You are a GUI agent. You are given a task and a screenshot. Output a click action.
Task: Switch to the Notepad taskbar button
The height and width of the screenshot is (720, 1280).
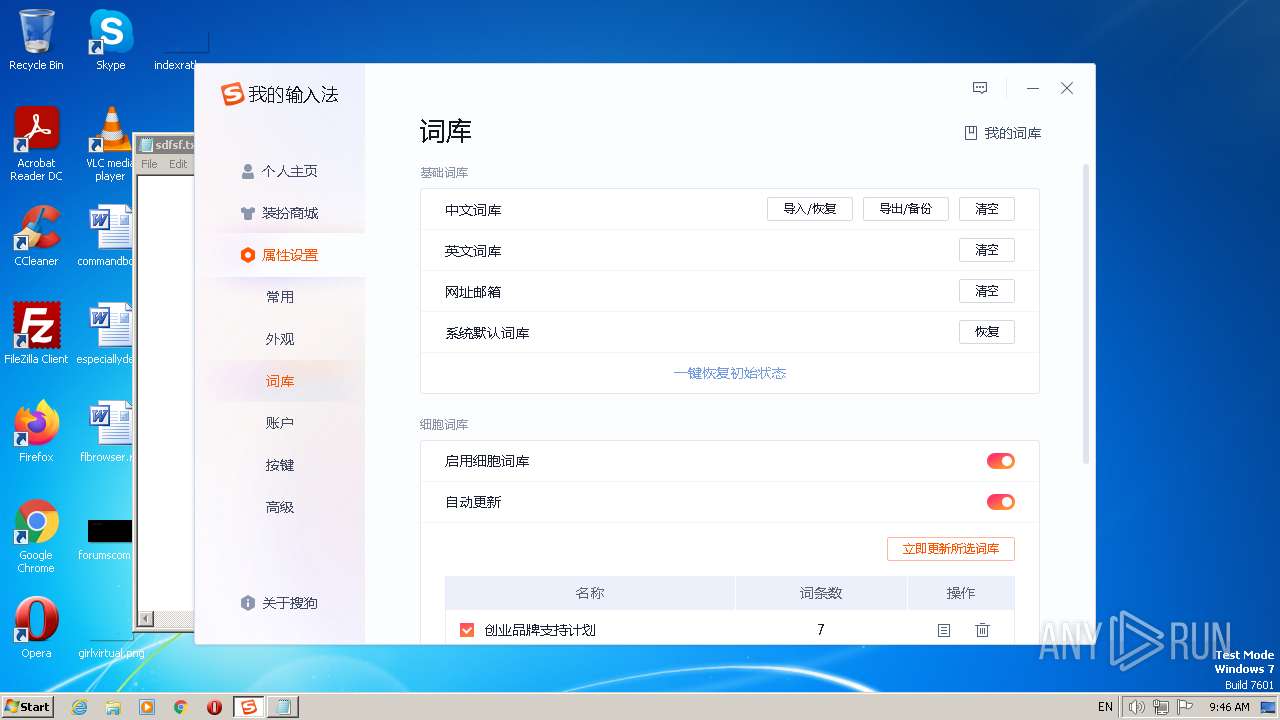(x=283, y=707)
